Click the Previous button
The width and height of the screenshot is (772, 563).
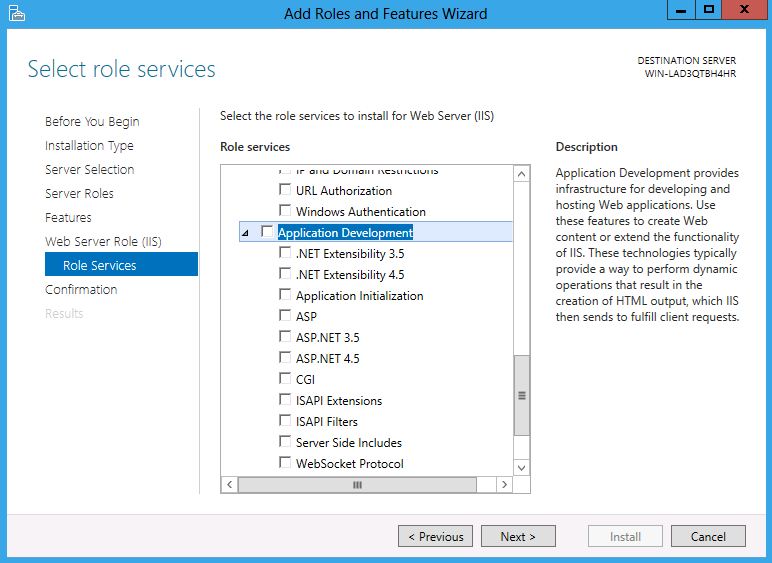[435, 536]
